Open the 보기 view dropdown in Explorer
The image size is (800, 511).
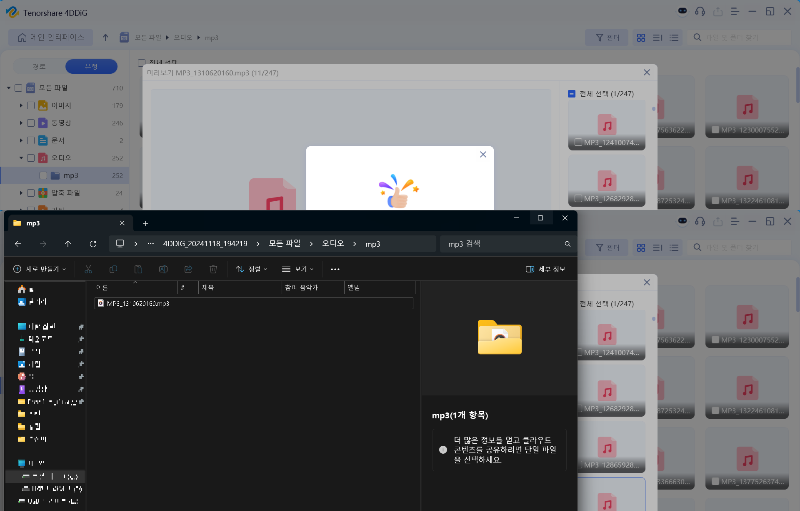(x=298, y=269)
